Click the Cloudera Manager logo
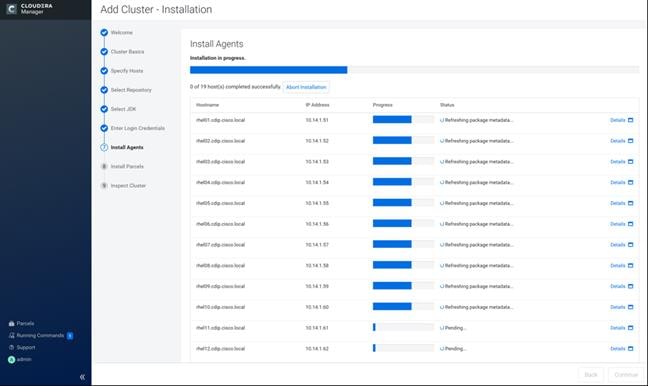The width and height of the screenshot is (648, 386). coord(29,9)
